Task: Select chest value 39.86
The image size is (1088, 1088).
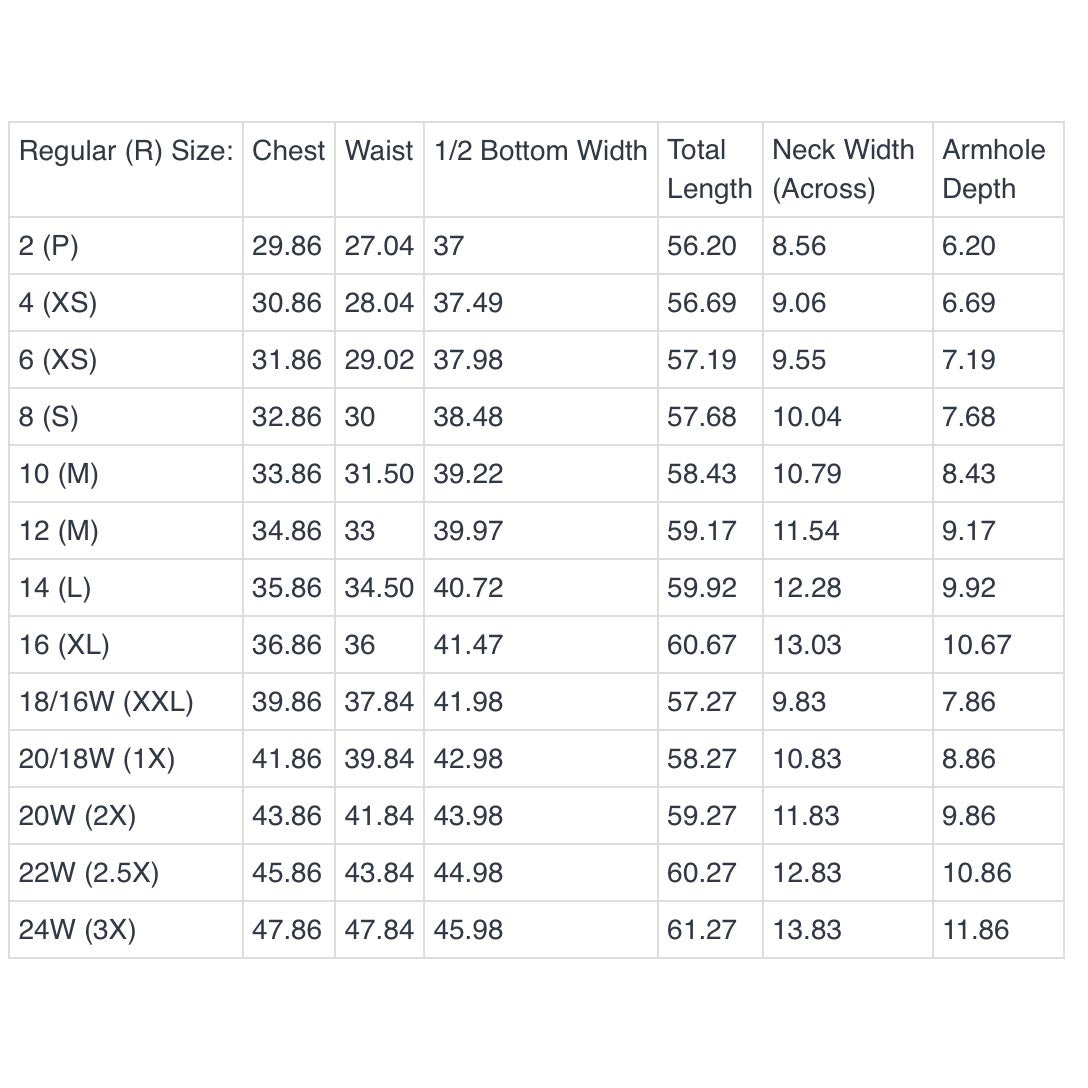Action: (287, 702)
